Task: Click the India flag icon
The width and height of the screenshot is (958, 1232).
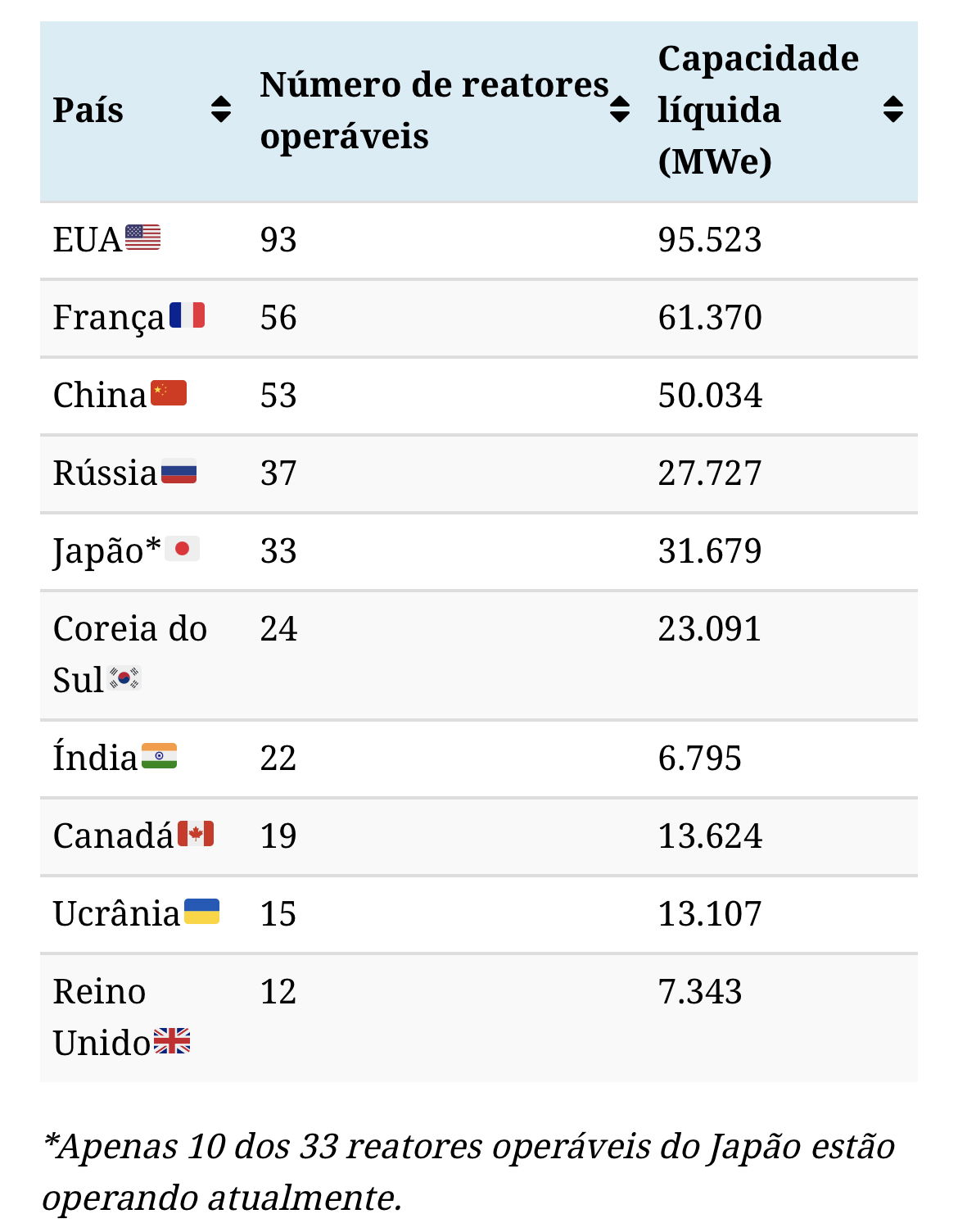Action: pos(159,756)
